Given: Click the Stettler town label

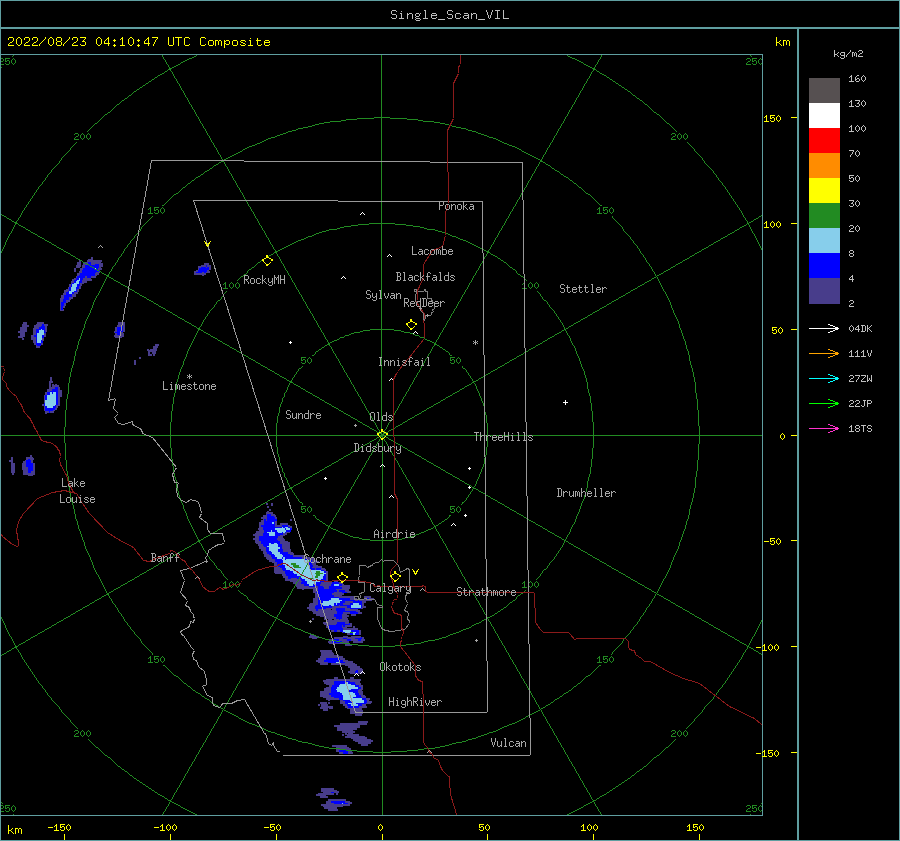Looking at the screenshot, I should point(583,289).
